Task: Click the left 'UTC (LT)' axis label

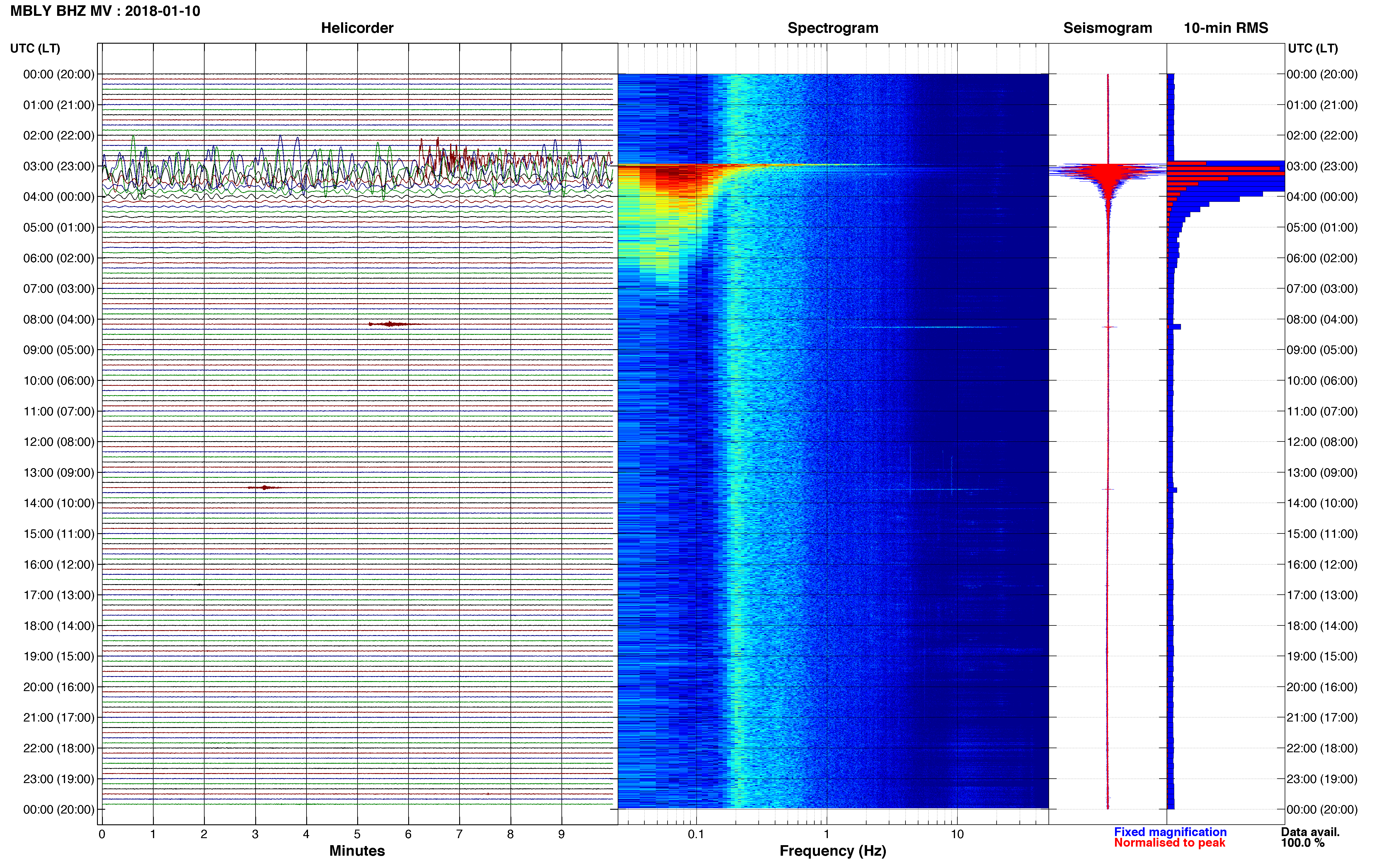Action: [x=35, y=48]
